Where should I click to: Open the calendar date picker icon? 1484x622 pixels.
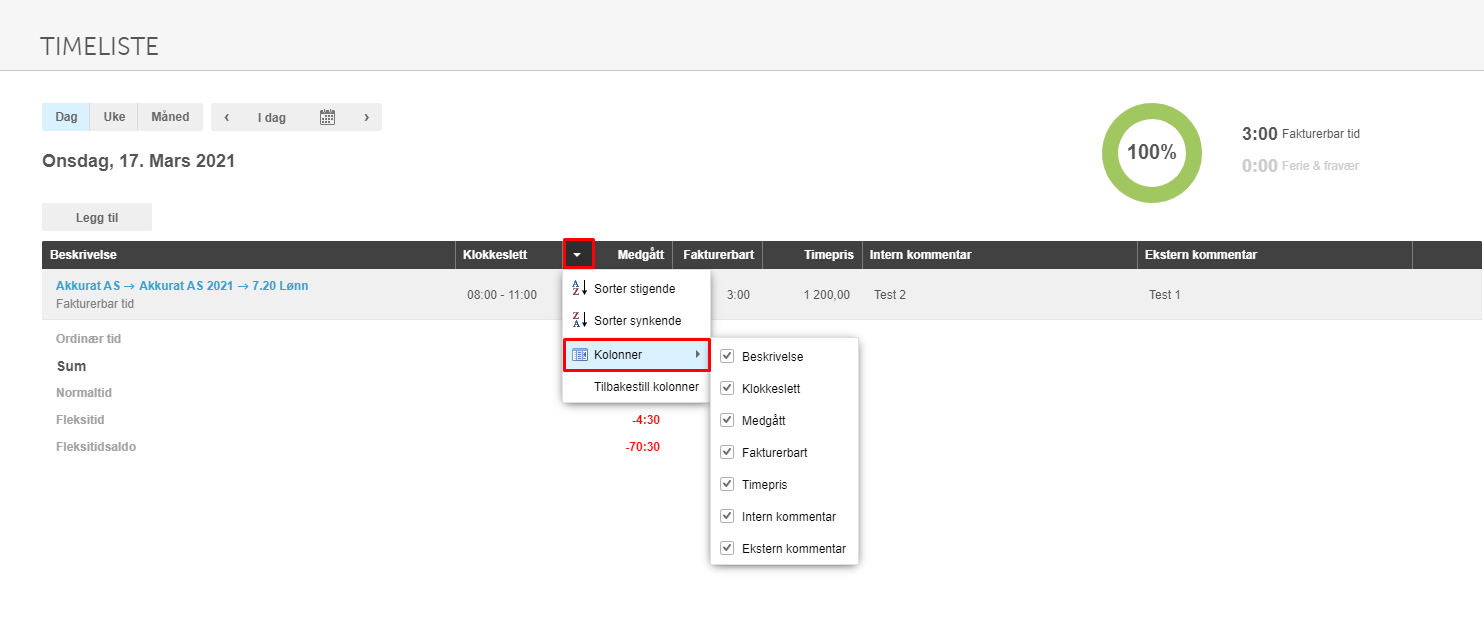327,117
